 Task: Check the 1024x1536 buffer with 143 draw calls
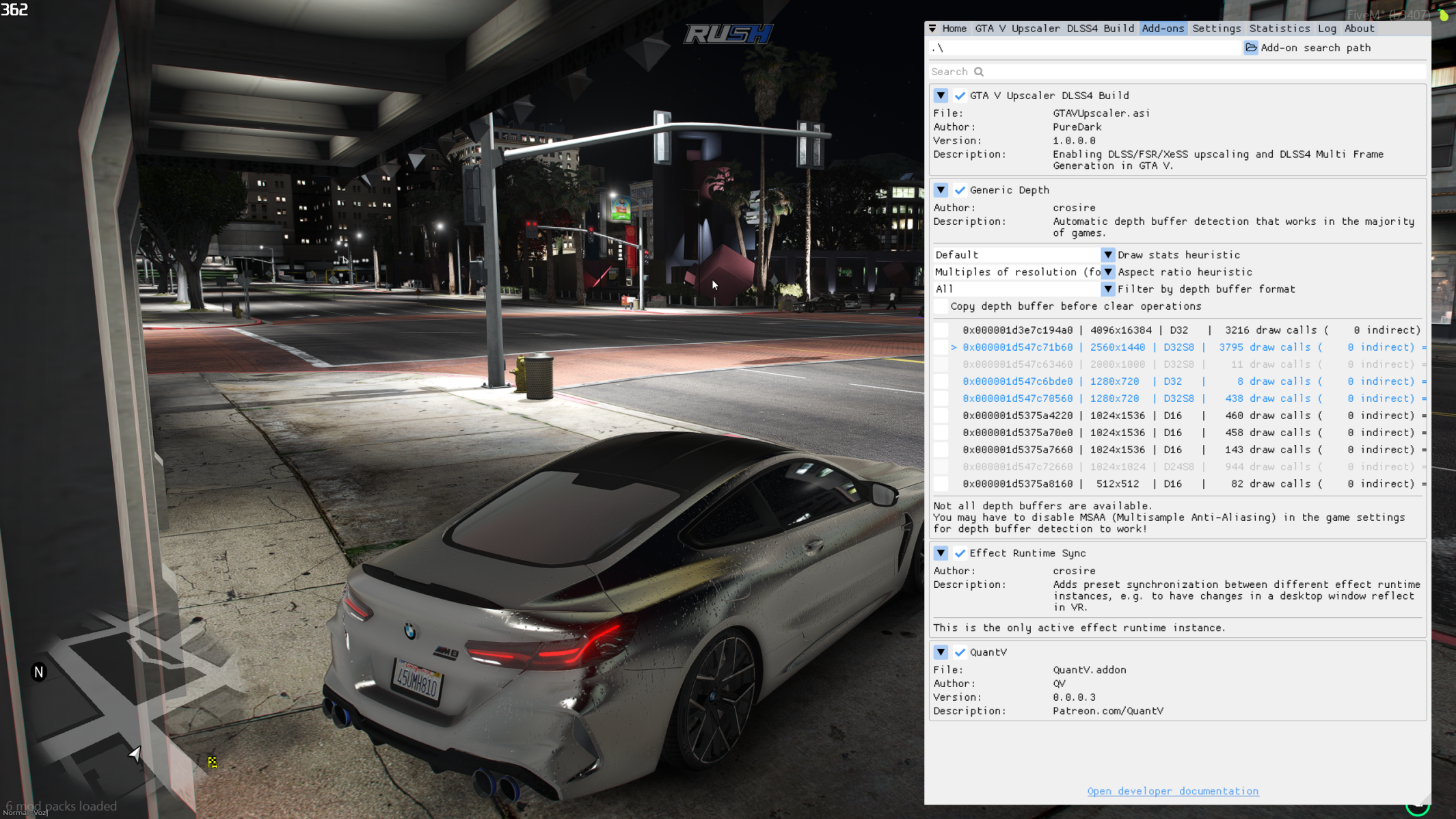[941, 450]
